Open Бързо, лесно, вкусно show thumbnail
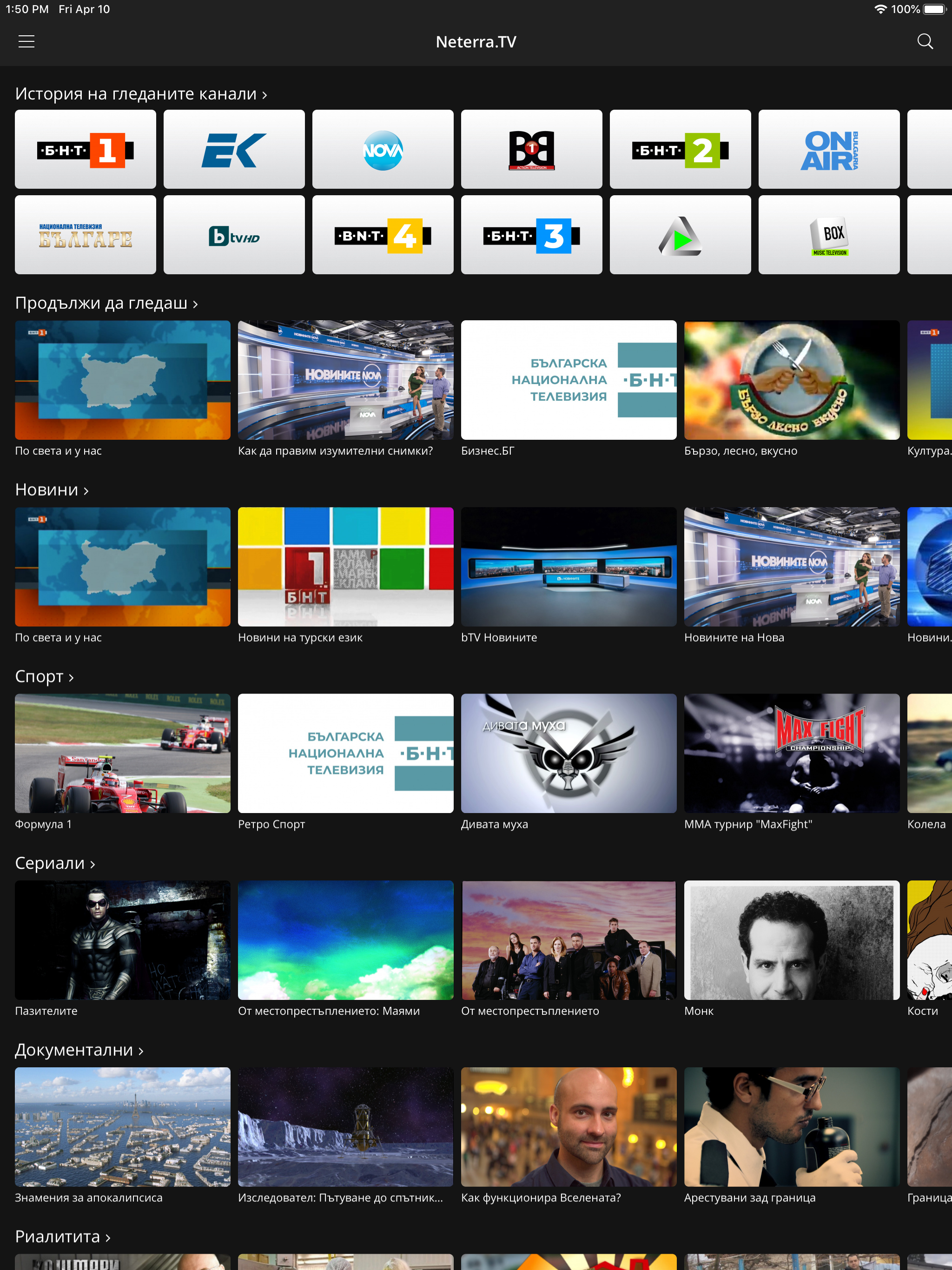The width and height of the screenshot is (952, 1270). click(x=791, y=379)
